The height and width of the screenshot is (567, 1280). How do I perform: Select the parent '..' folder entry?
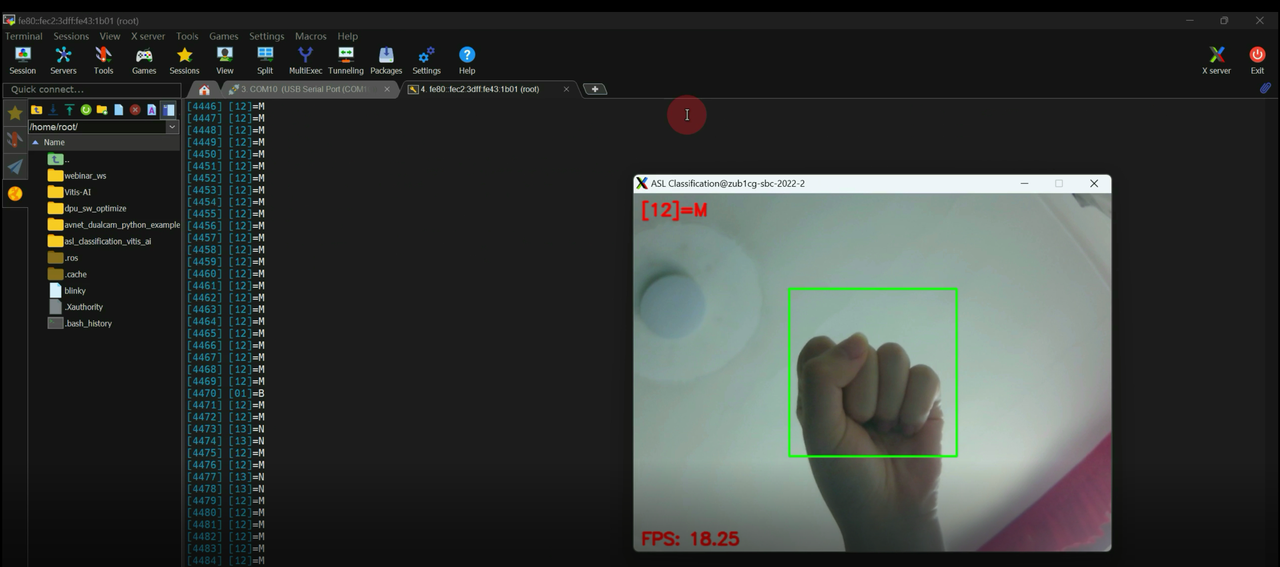[60, 159]
